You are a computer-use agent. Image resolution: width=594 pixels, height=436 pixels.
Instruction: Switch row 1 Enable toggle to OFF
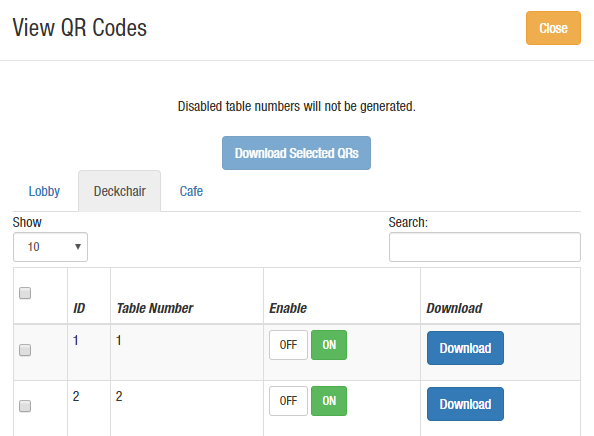(288, 345)
